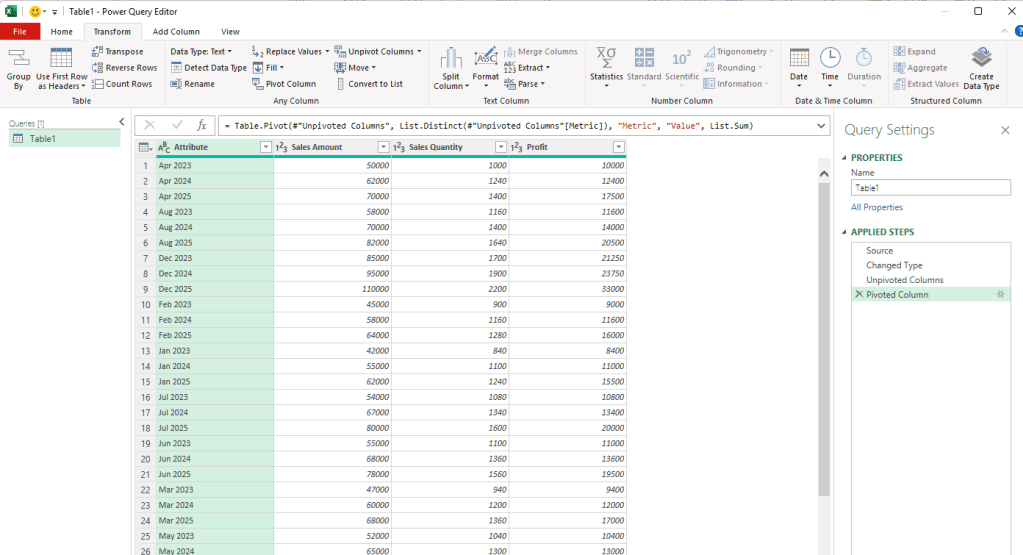Open the Profit column filter dropdown
Screen dimensions: 1023x555
pos(618,147)
